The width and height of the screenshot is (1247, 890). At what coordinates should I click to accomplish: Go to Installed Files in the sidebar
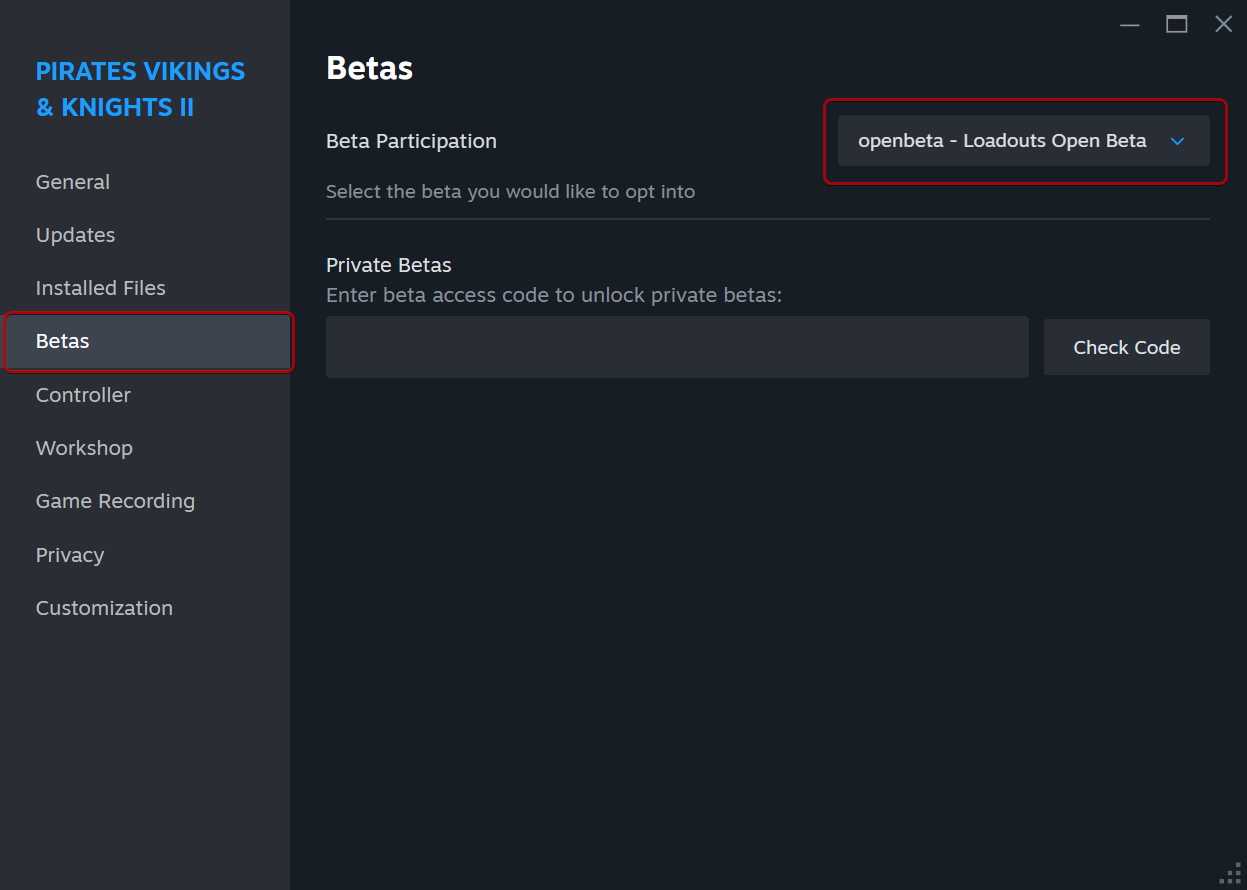(100, 288)
